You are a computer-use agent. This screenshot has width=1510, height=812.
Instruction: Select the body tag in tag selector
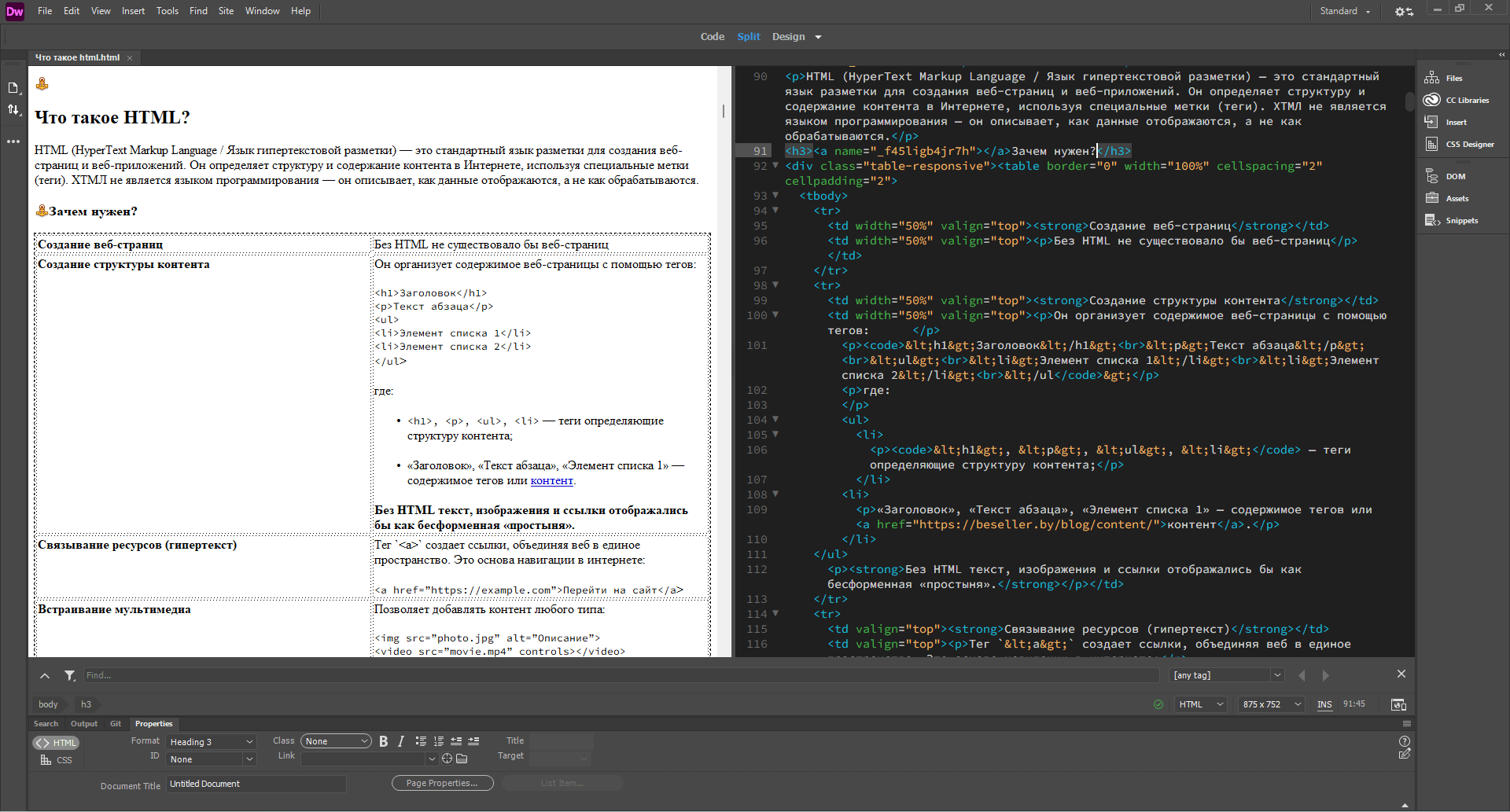[48, 704]
